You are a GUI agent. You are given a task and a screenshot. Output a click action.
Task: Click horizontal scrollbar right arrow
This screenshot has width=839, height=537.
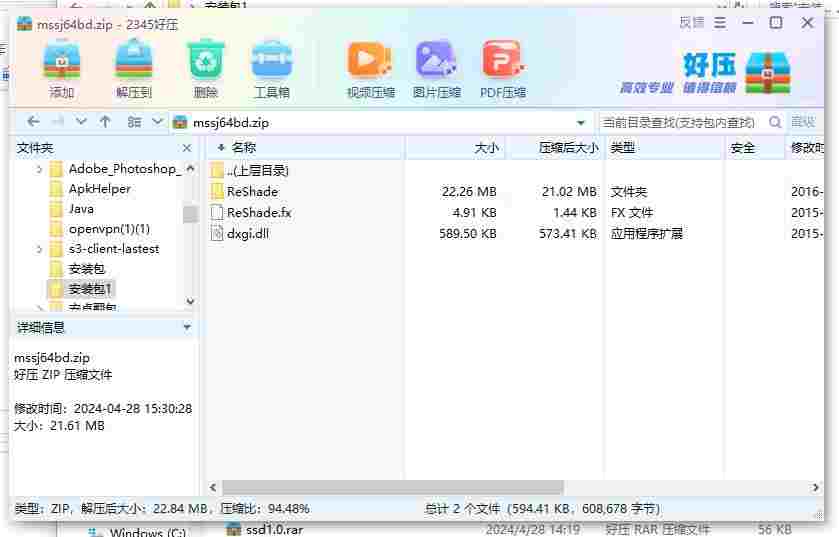[815, 487]
